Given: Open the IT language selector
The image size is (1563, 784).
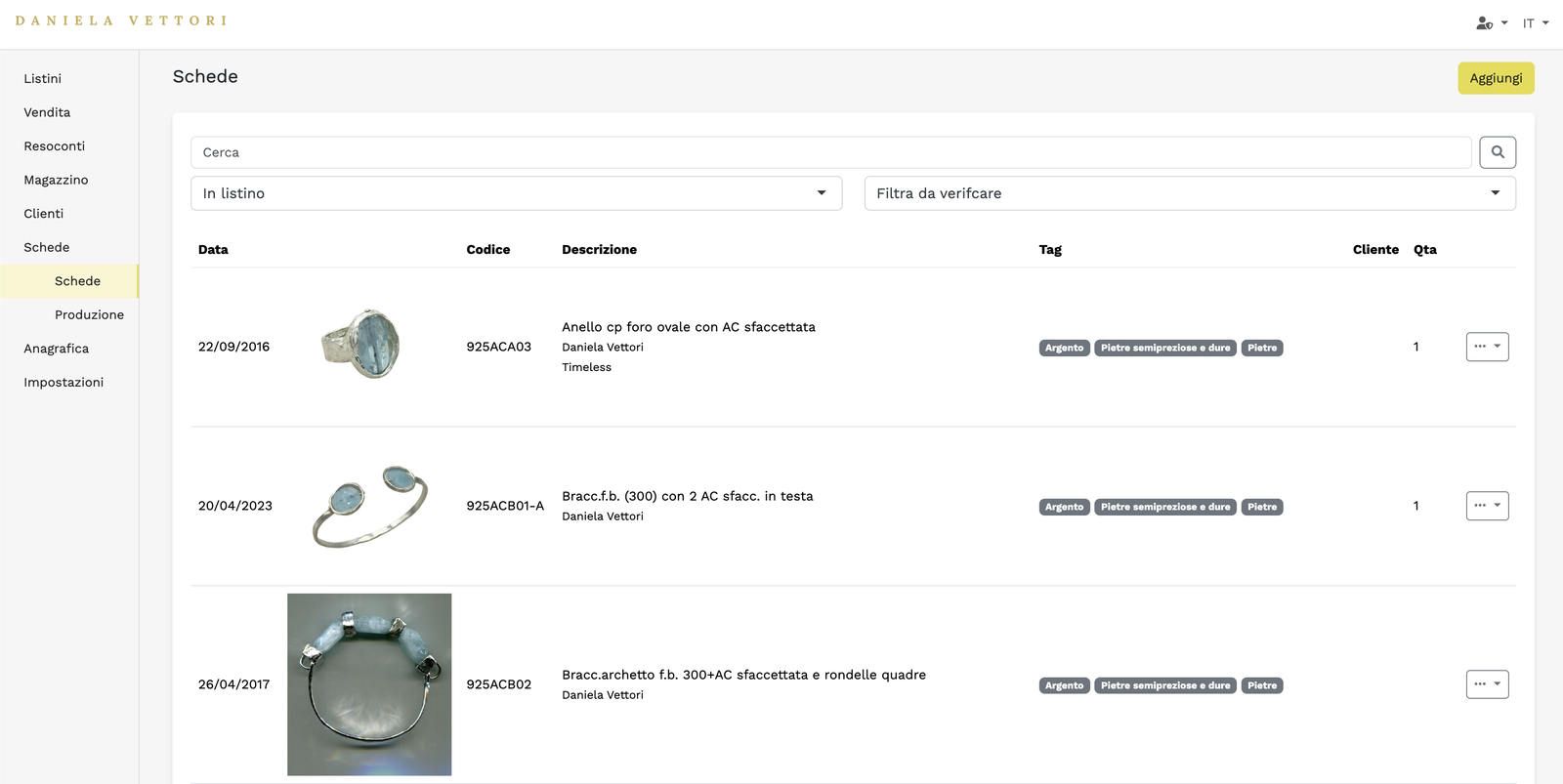Looking at the screenshot, I should pyautogui.click(x=1535, y=22).
